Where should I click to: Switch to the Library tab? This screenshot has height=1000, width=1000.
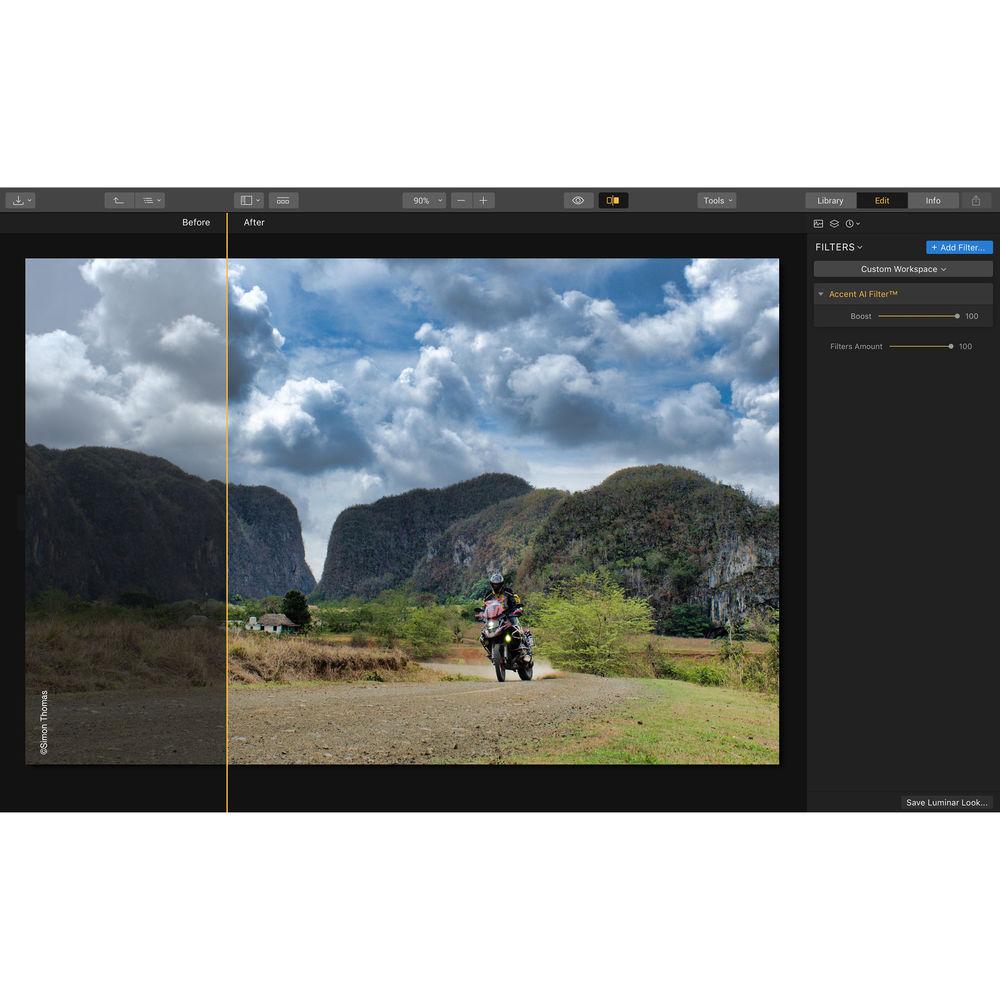(x=830, y=200)
